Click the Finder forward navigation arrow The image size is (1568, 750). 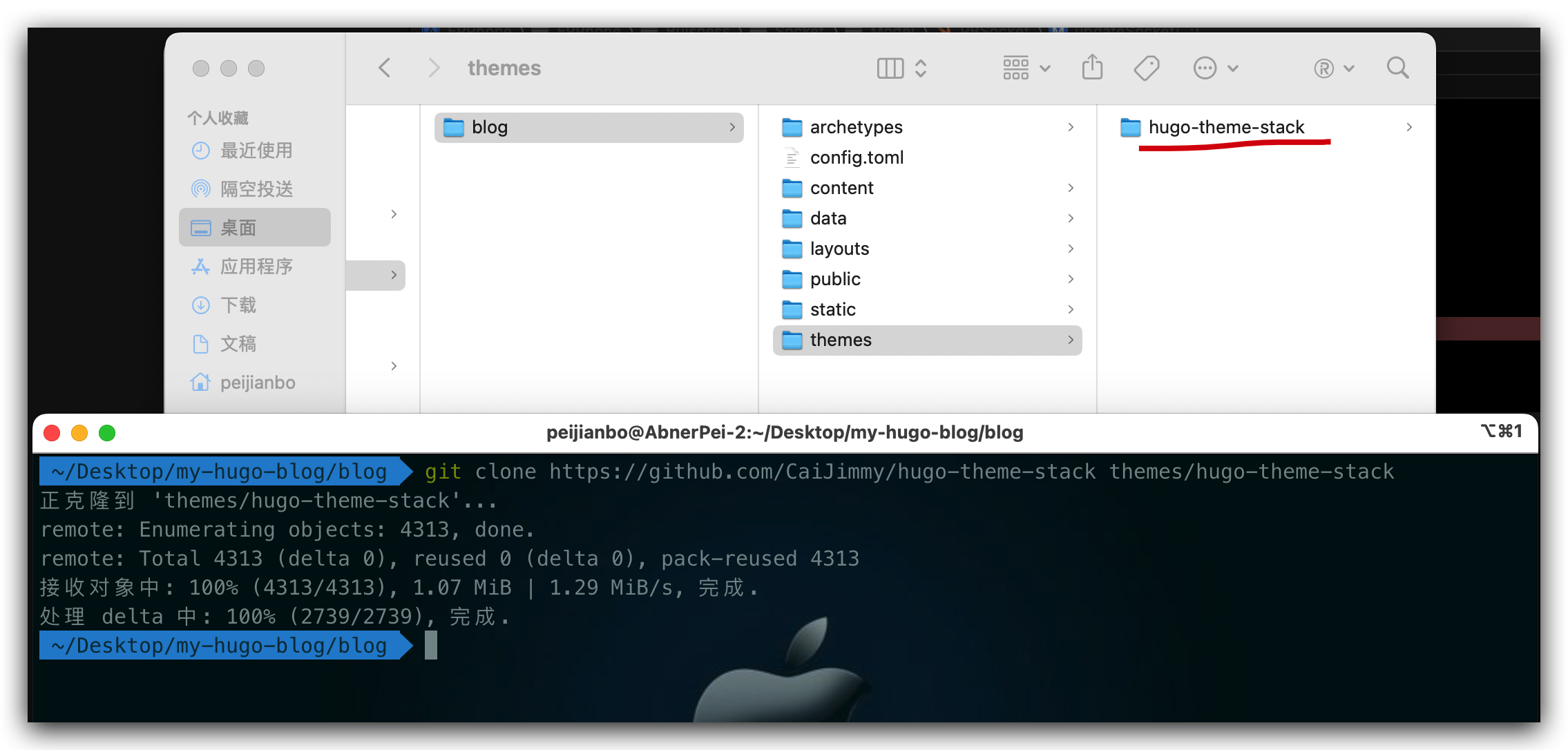(x=434, y=68)
